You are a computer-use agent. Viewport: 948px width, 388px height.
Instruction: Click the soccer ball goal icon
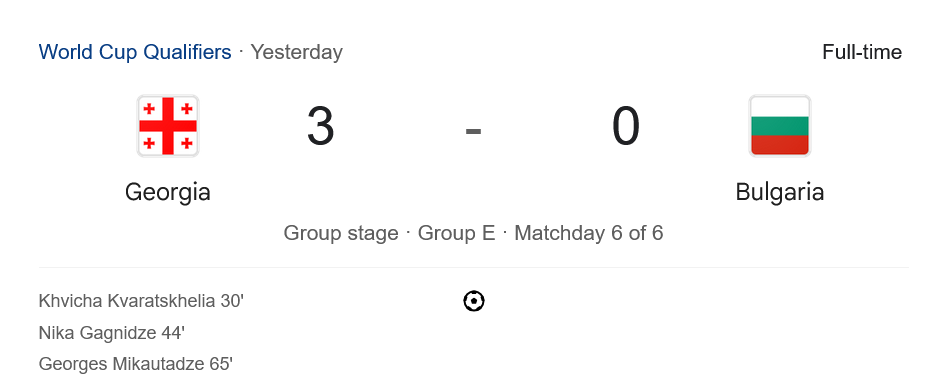[x=474, y=301]
